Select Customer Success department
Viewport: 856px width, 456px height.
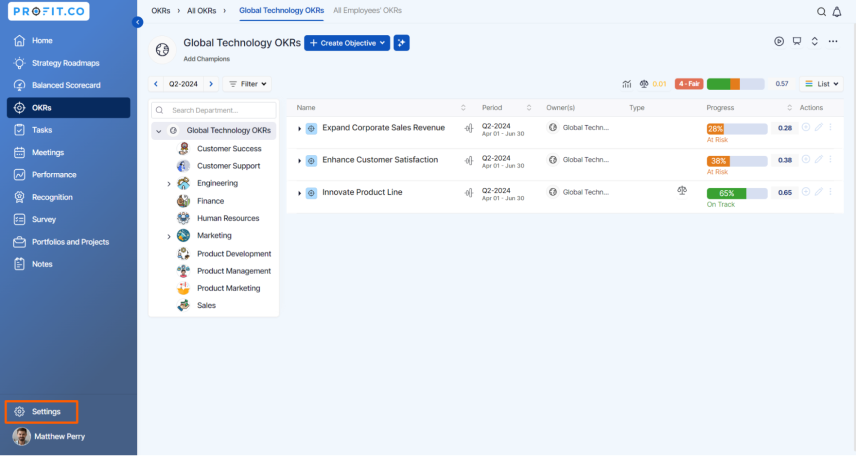tap(229, 149)
